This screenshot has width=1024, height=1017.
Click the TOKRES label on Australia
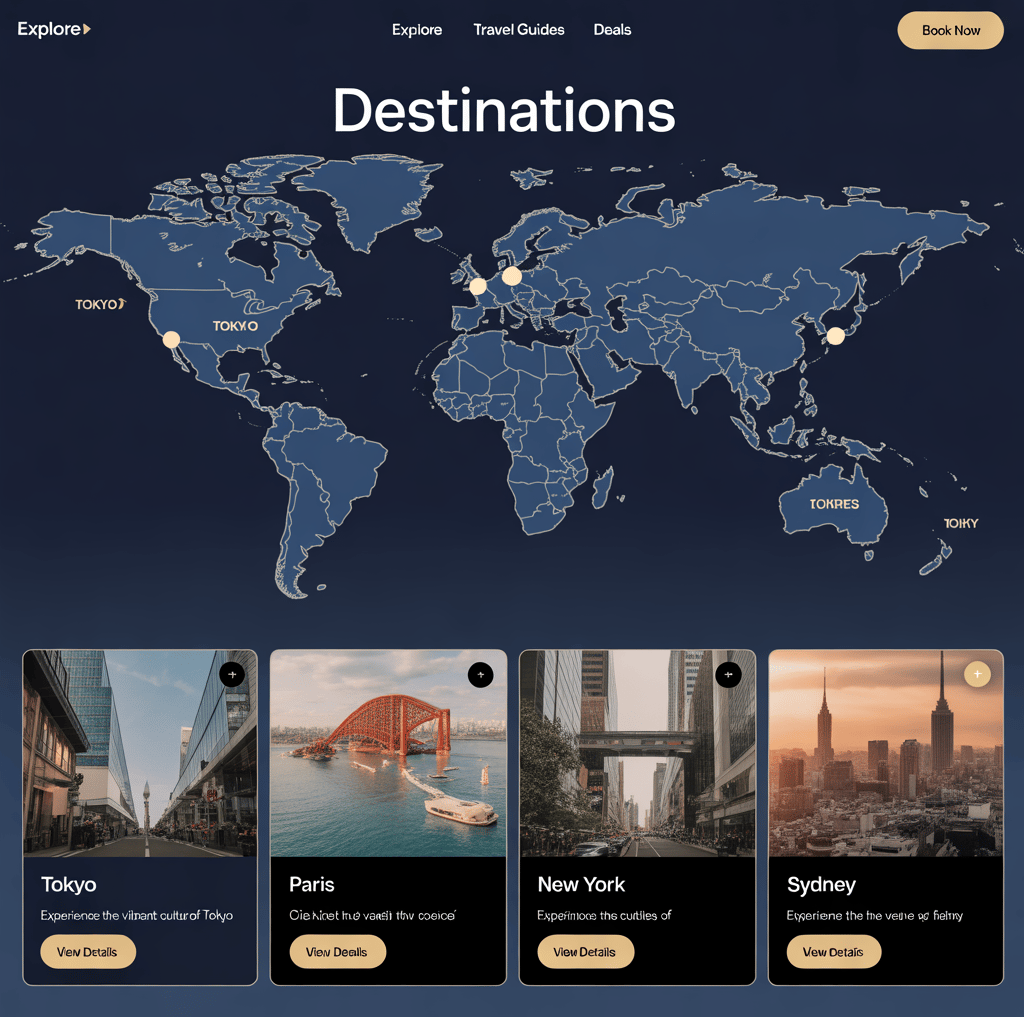click(834, 504)
